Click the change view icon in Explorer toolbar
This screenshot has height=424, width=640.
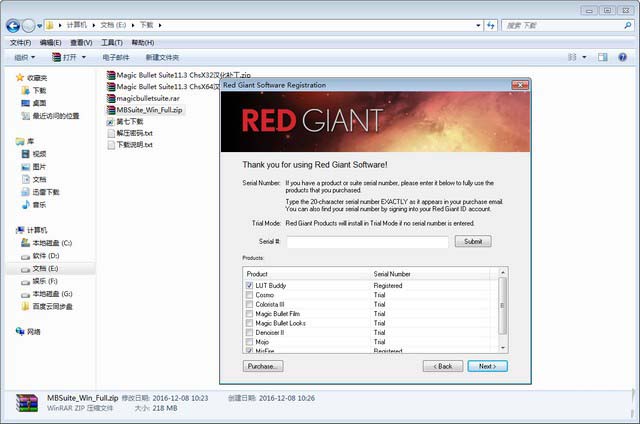point(572,57)
